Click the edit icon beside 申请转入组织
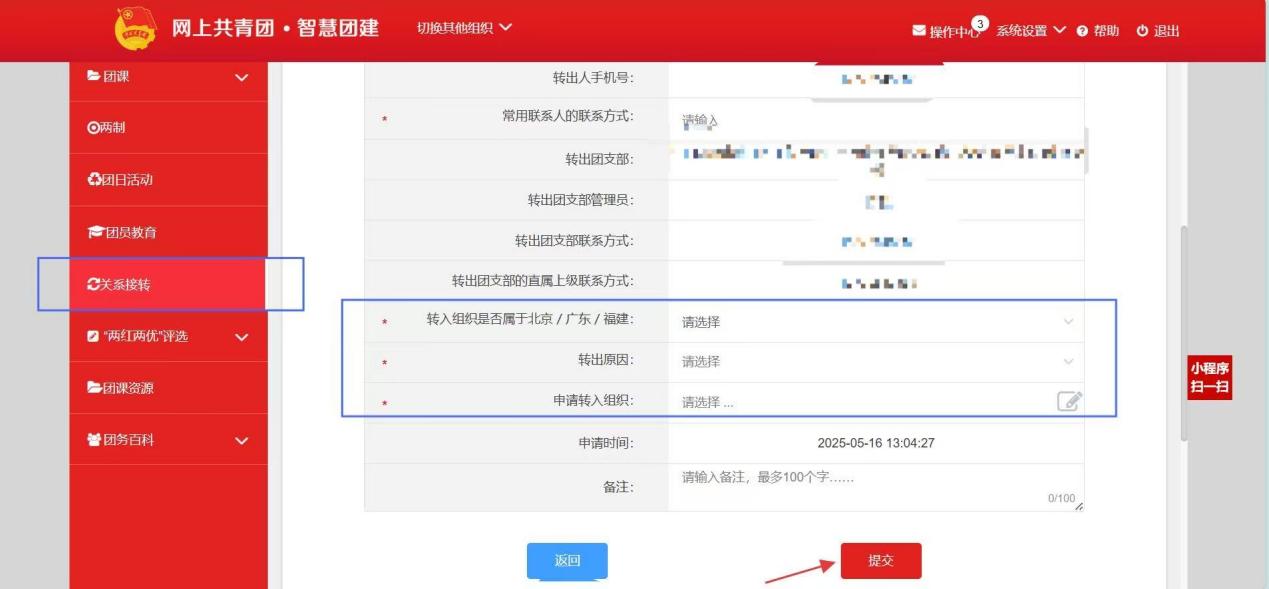Image resolution: width=1269 pixels, height=589 pixels. pyautogui.click(x=1069, y=401)
